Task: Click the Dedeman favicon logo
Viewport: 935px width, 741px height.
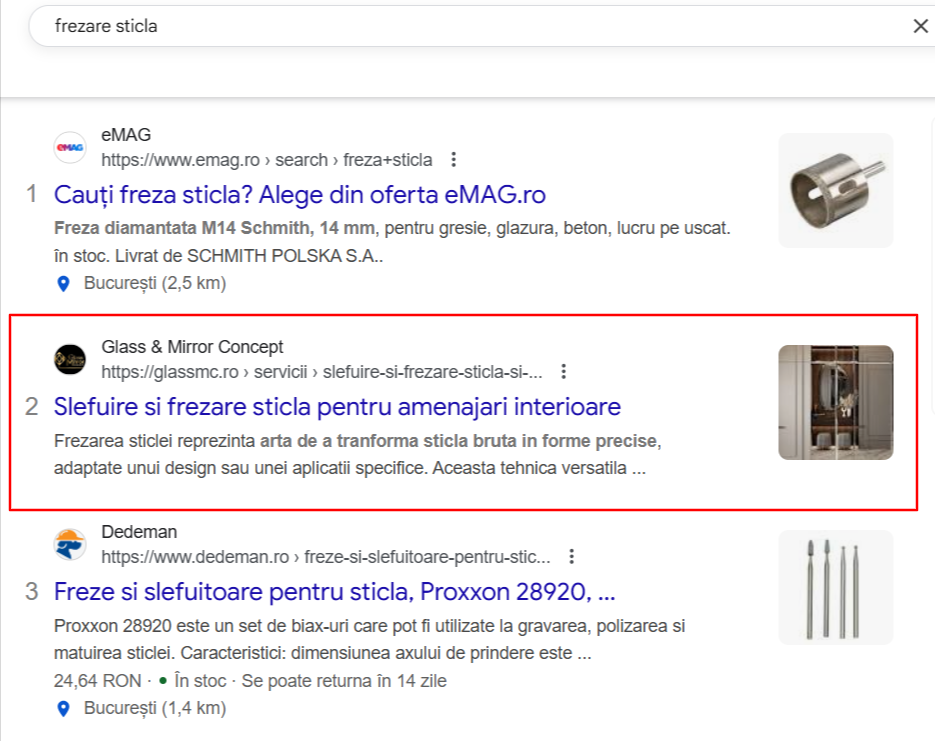Action: tap(70, 544)
